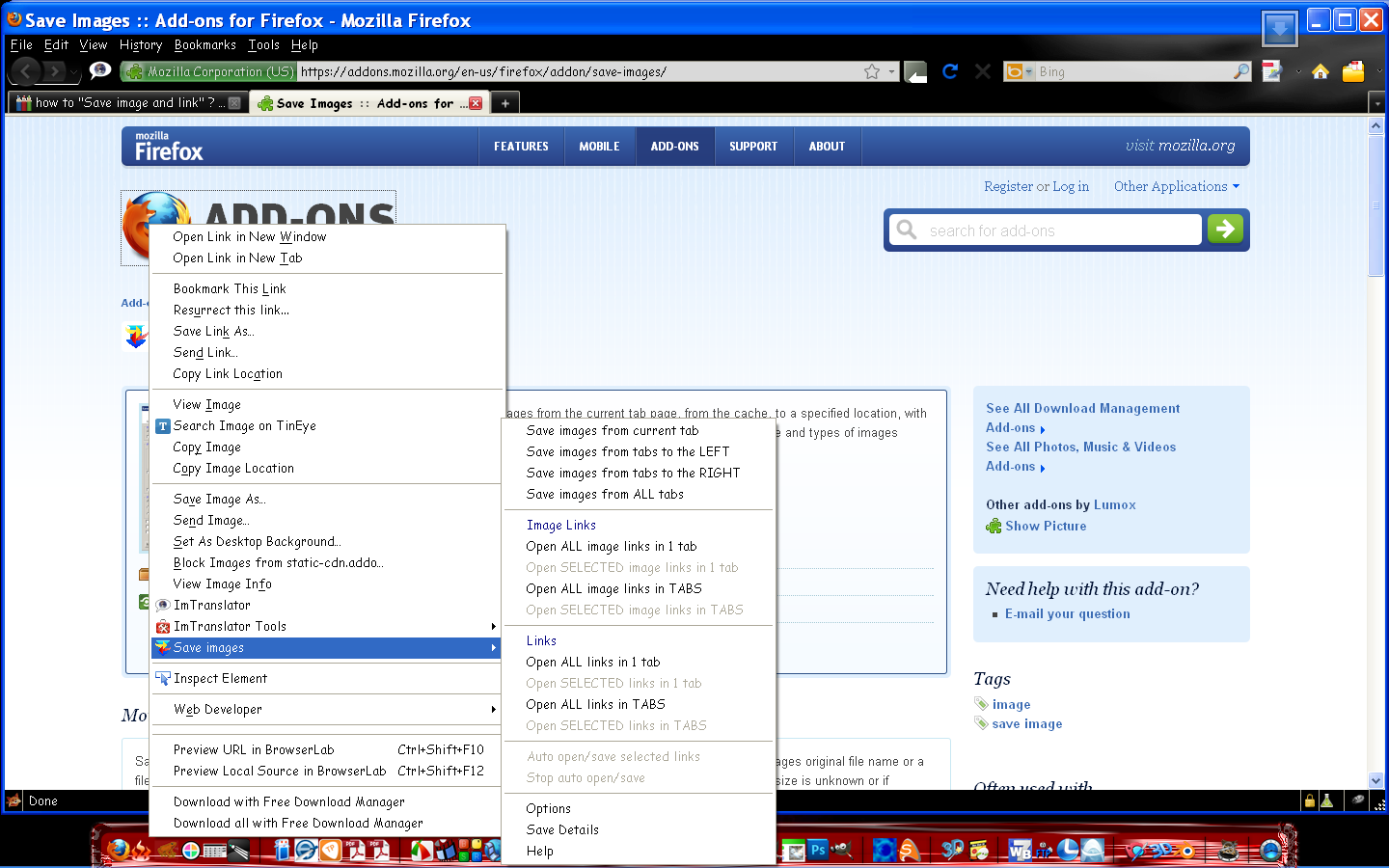Click the green search arrow button

1225,230
